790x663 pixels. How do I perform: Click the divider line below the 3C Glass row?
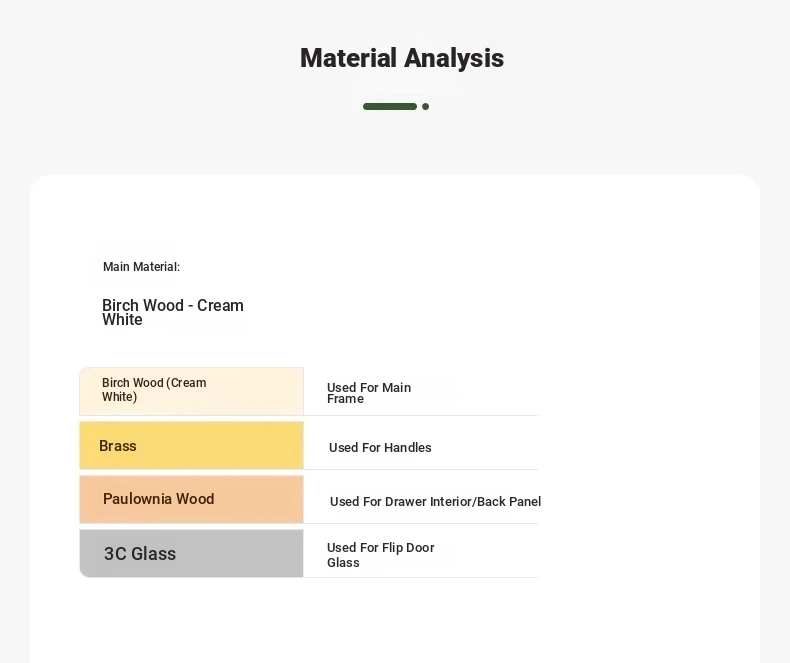point(421,577)
